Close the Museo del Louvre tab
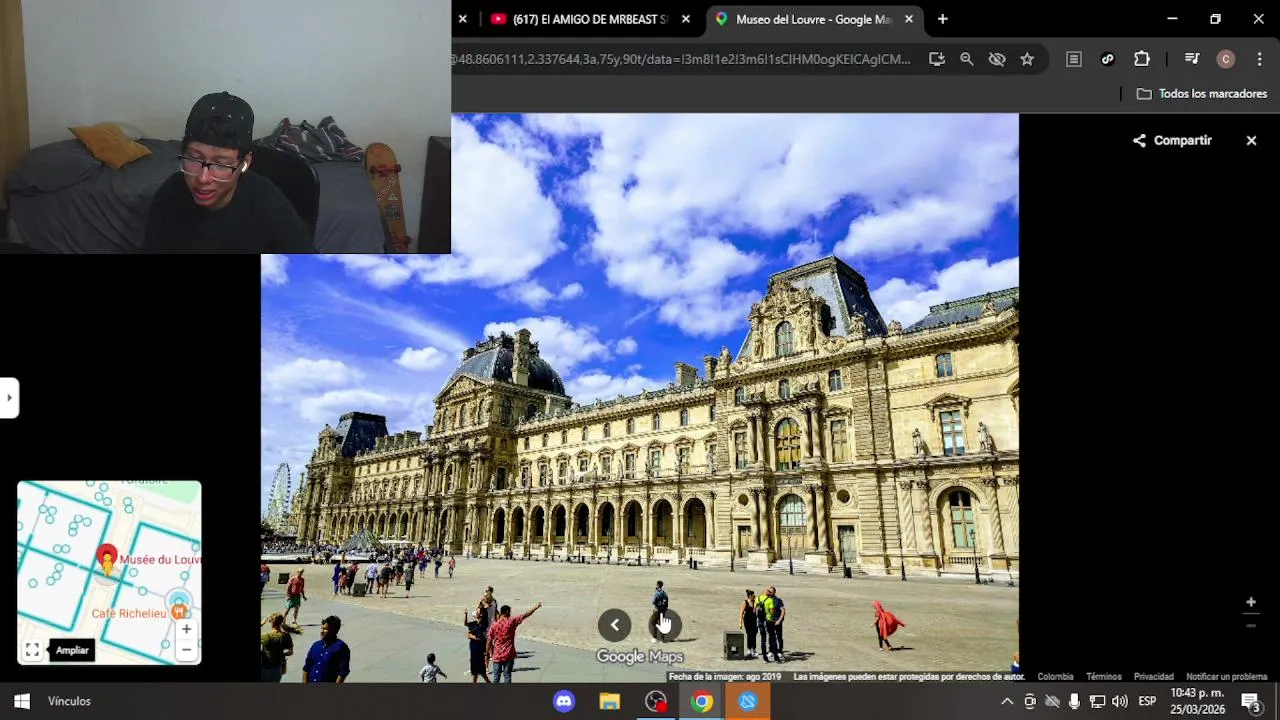The height and width of the screenshot is (720, 1280). (909, 19)
